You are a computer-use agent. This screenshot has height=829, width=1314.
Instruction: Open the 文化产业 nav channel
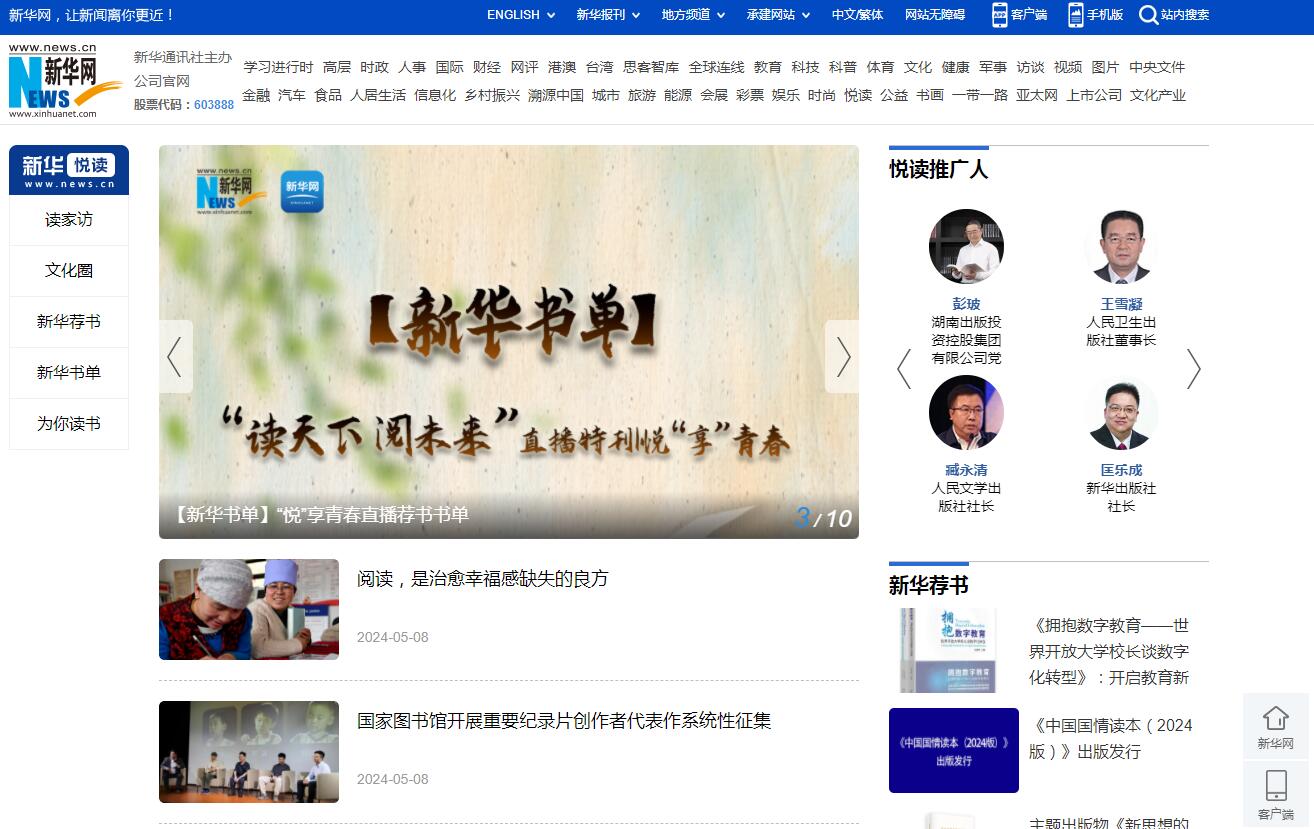click(x=1158, y=95)
